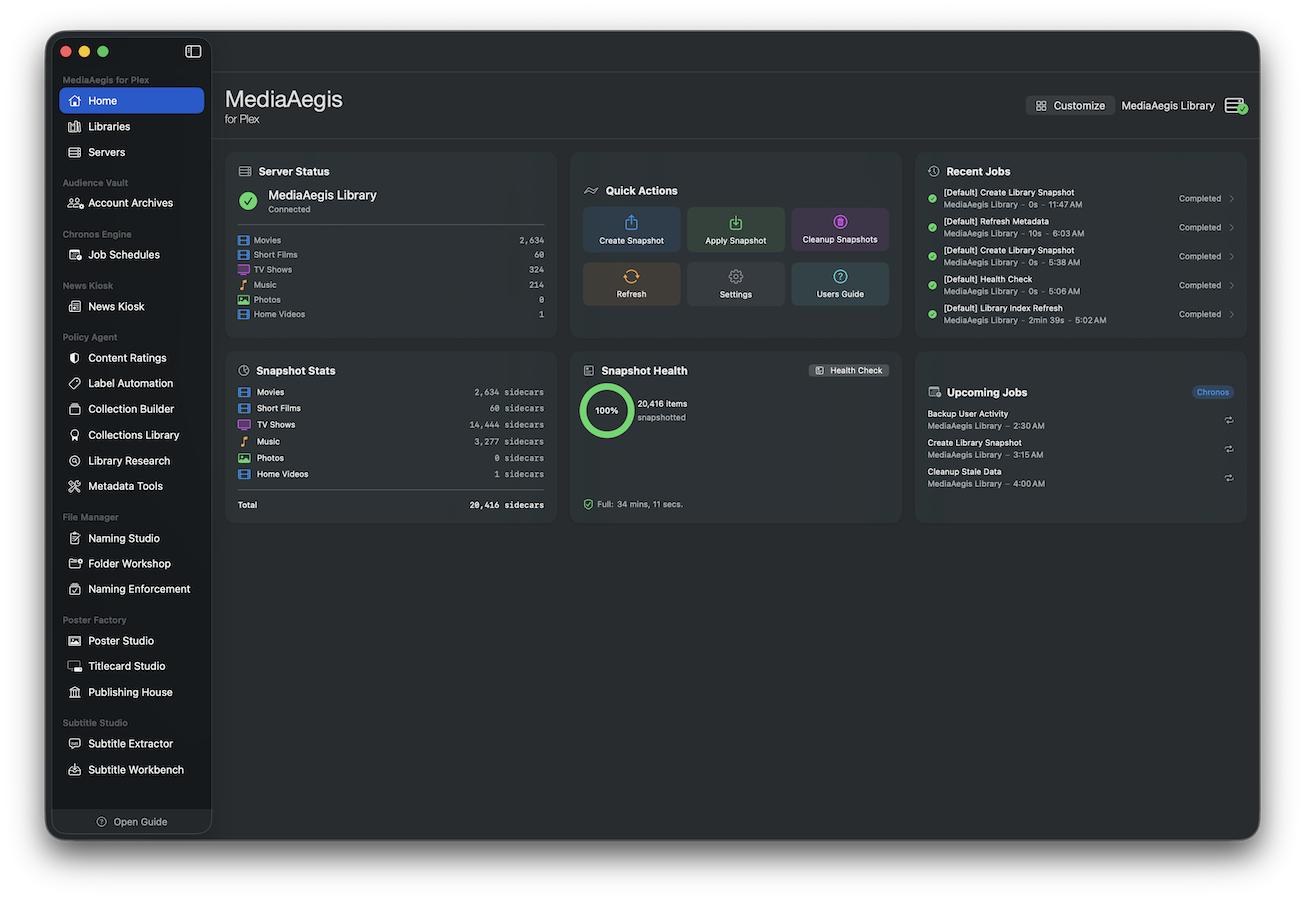Click repeat icon for Cleanup Stale Data
Image resolution: width=1305 pixels, height=900 pixels.
point(1229,478)
